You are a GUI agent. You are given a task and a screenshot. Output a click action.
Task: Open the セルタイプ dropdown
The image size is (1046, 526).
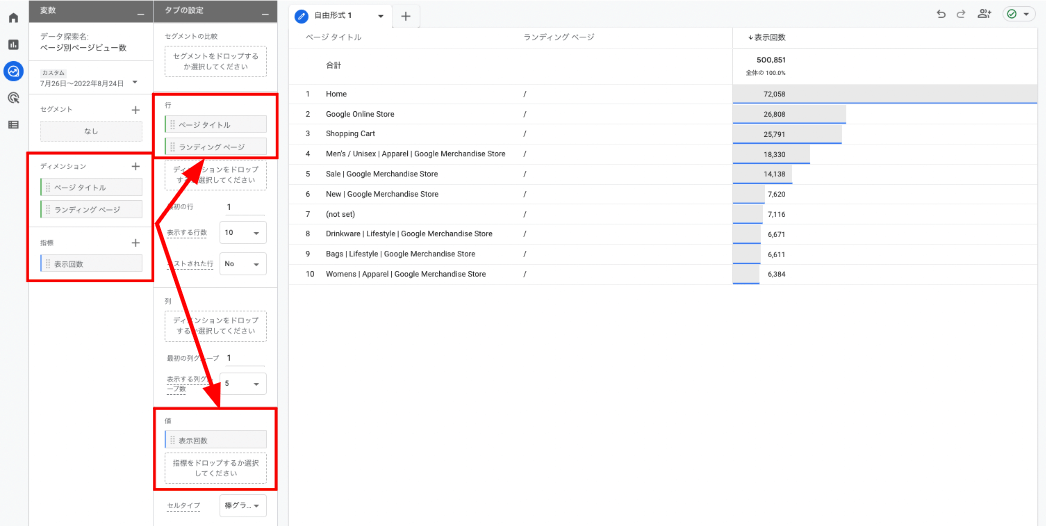tap(243, 505)
